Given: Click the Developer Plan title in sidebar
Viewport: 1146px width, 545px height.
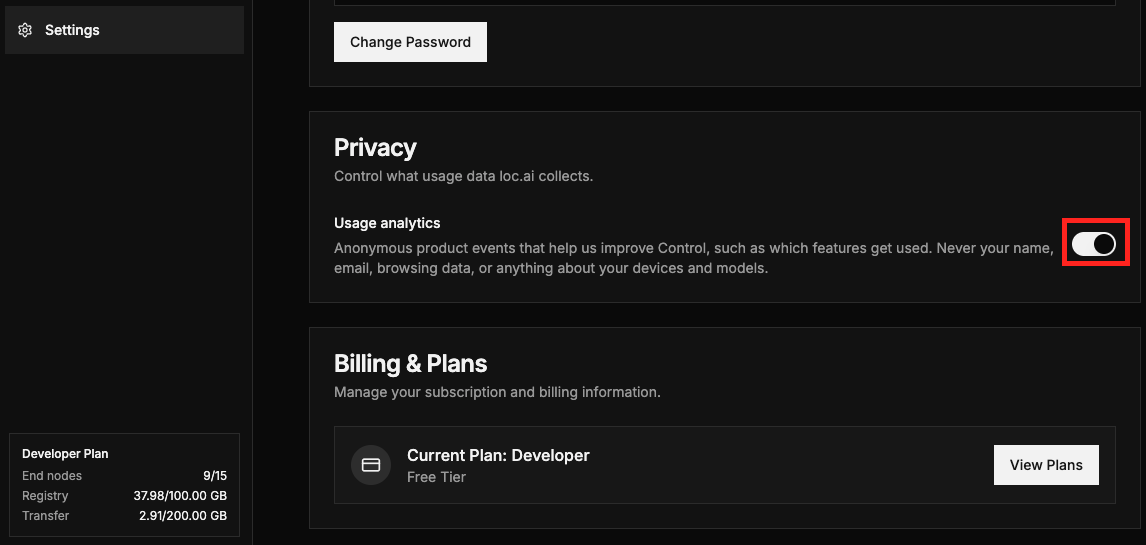Looking at the screenshot, I should 65,454.
